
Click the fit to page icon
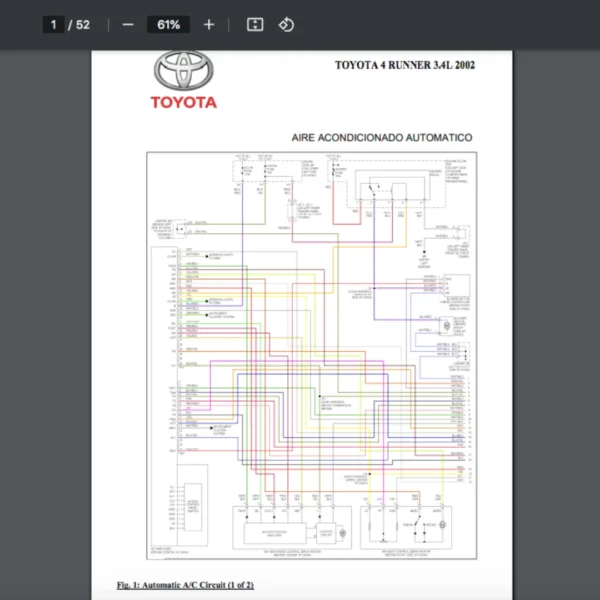255,24
